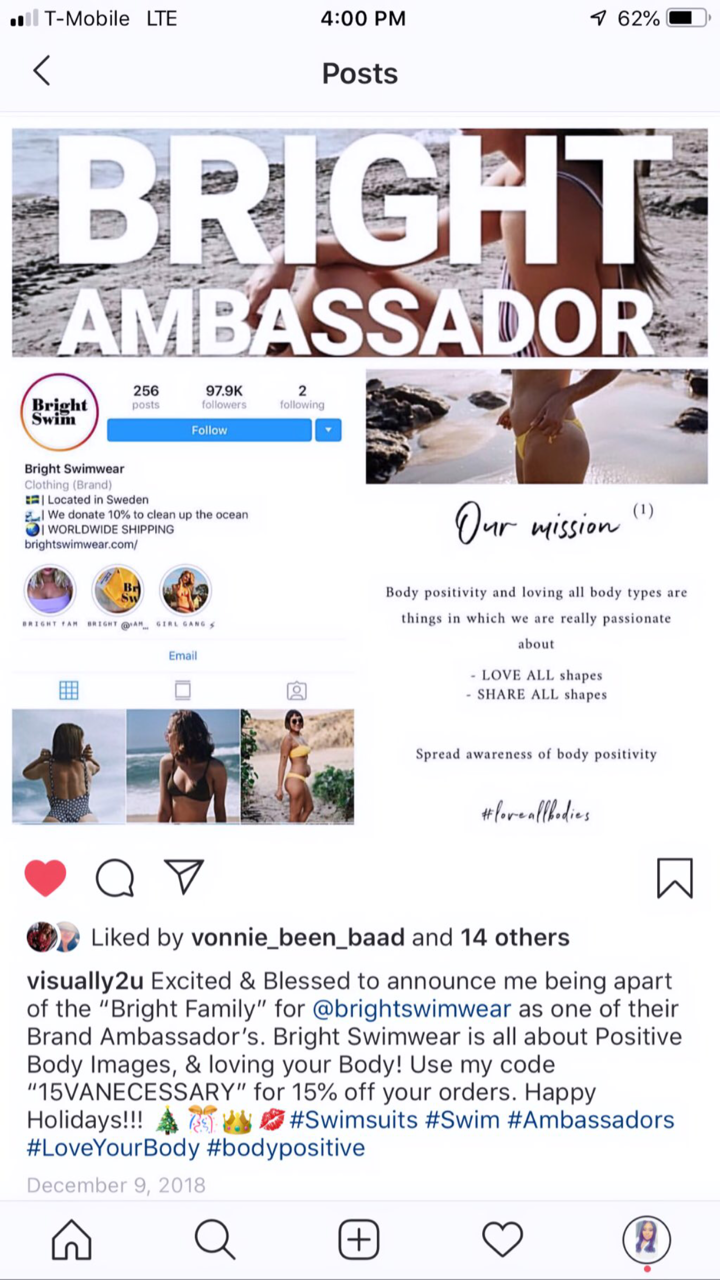Open the comment bubble icon
The width and height of the screenshot is (720, 1280).
pyautogui.click(x=115, y=878)
